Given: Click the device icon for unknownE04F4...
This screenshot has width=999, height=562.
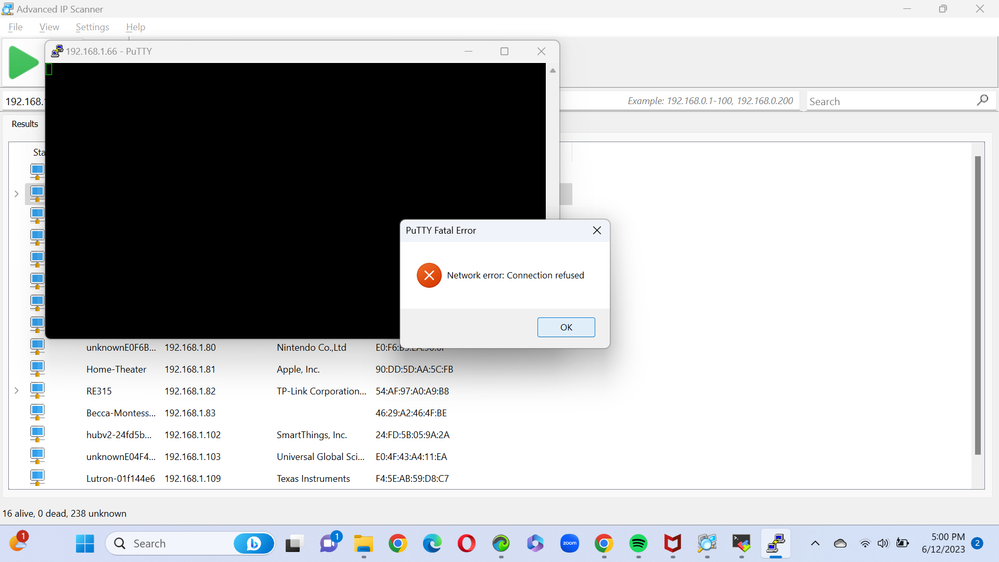Looking at the screenshot, I should [37, 456].
